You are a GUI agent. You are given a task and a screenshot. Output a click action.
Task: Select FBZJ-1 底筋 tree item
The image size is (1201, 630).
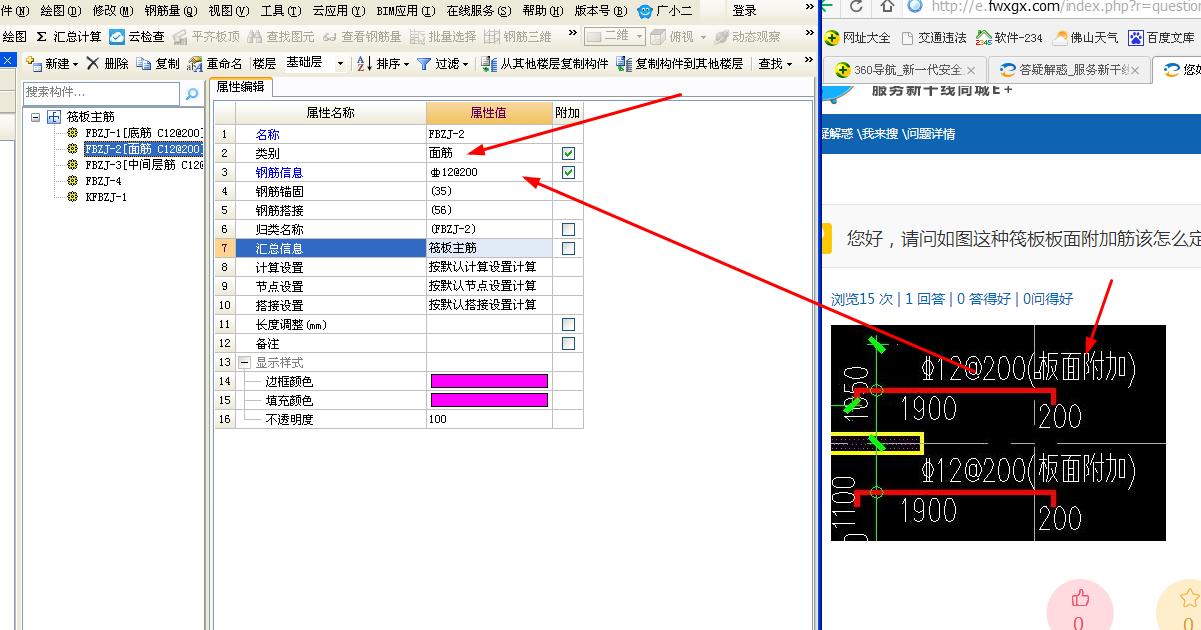(x=144, y=133)
